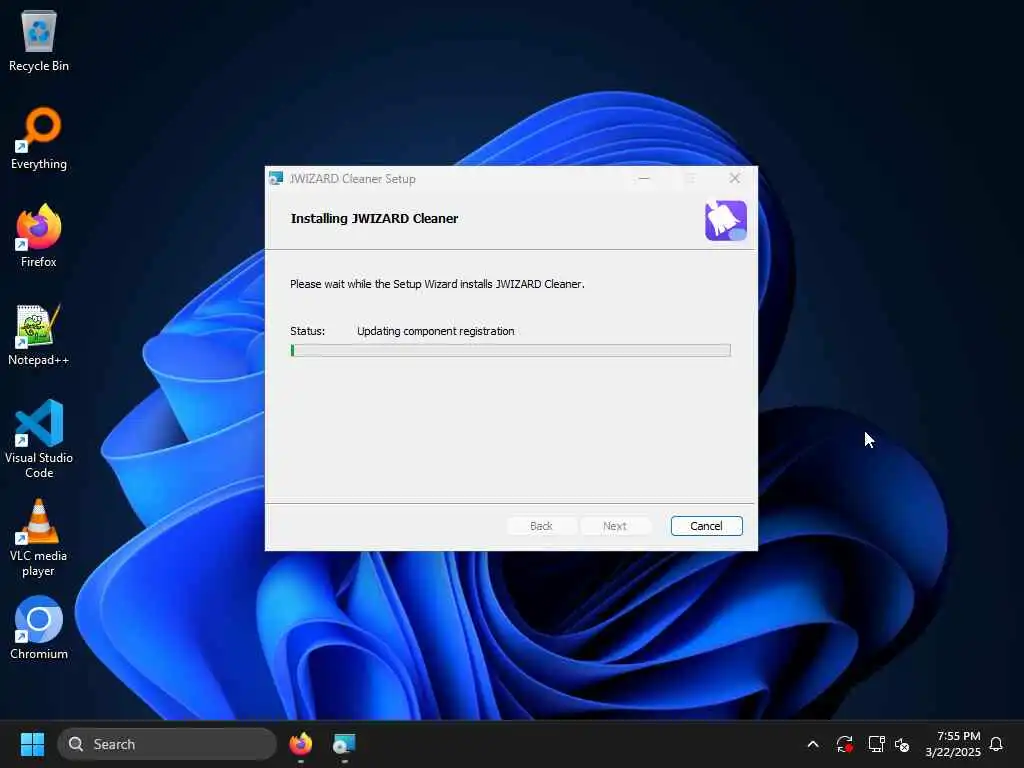The height and width of the screenshot is (768, 1024).
Task: Select the Firefox desktop shortcut
Action: click(x=39, y=236)
